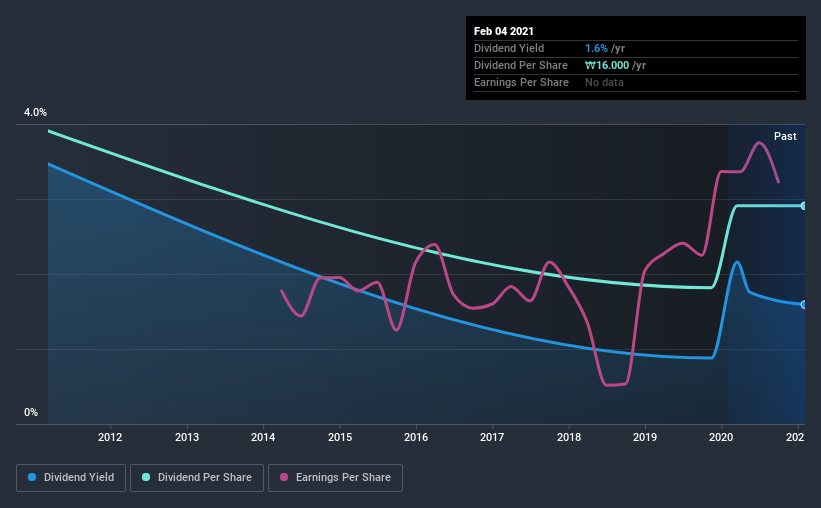Click the 1.6% dividend yield value
The image size is (821, 508).
(596, 48)
